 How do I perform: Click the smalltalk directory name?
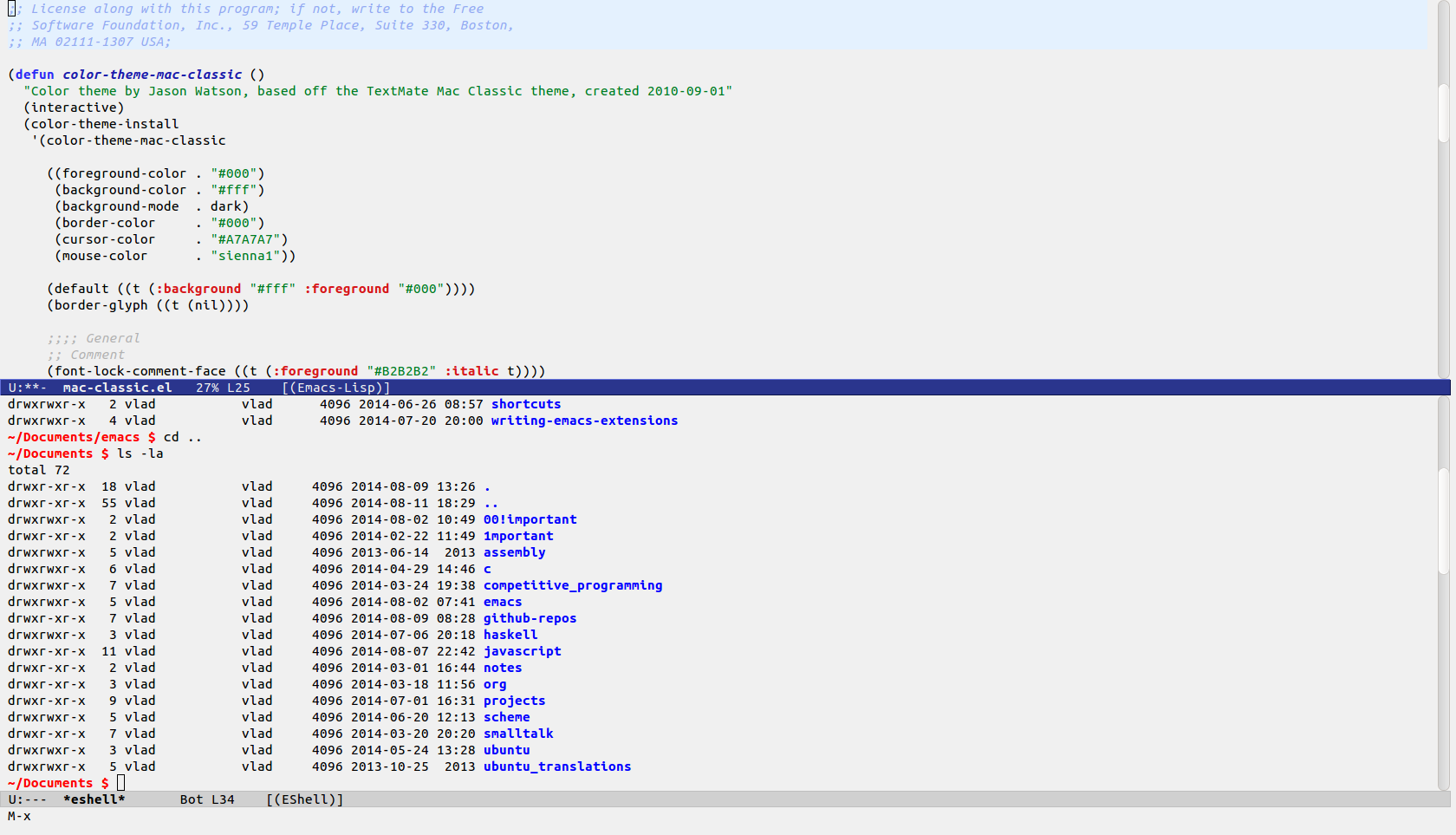(x=517, y=734)
